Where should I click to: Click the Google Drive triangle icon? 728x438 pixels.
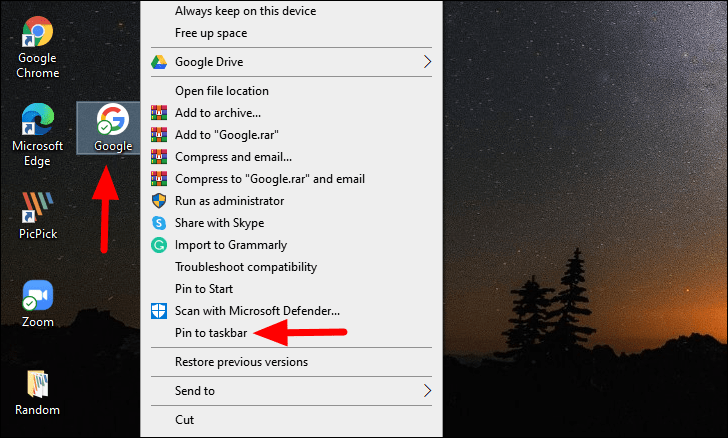pos(159,62)
